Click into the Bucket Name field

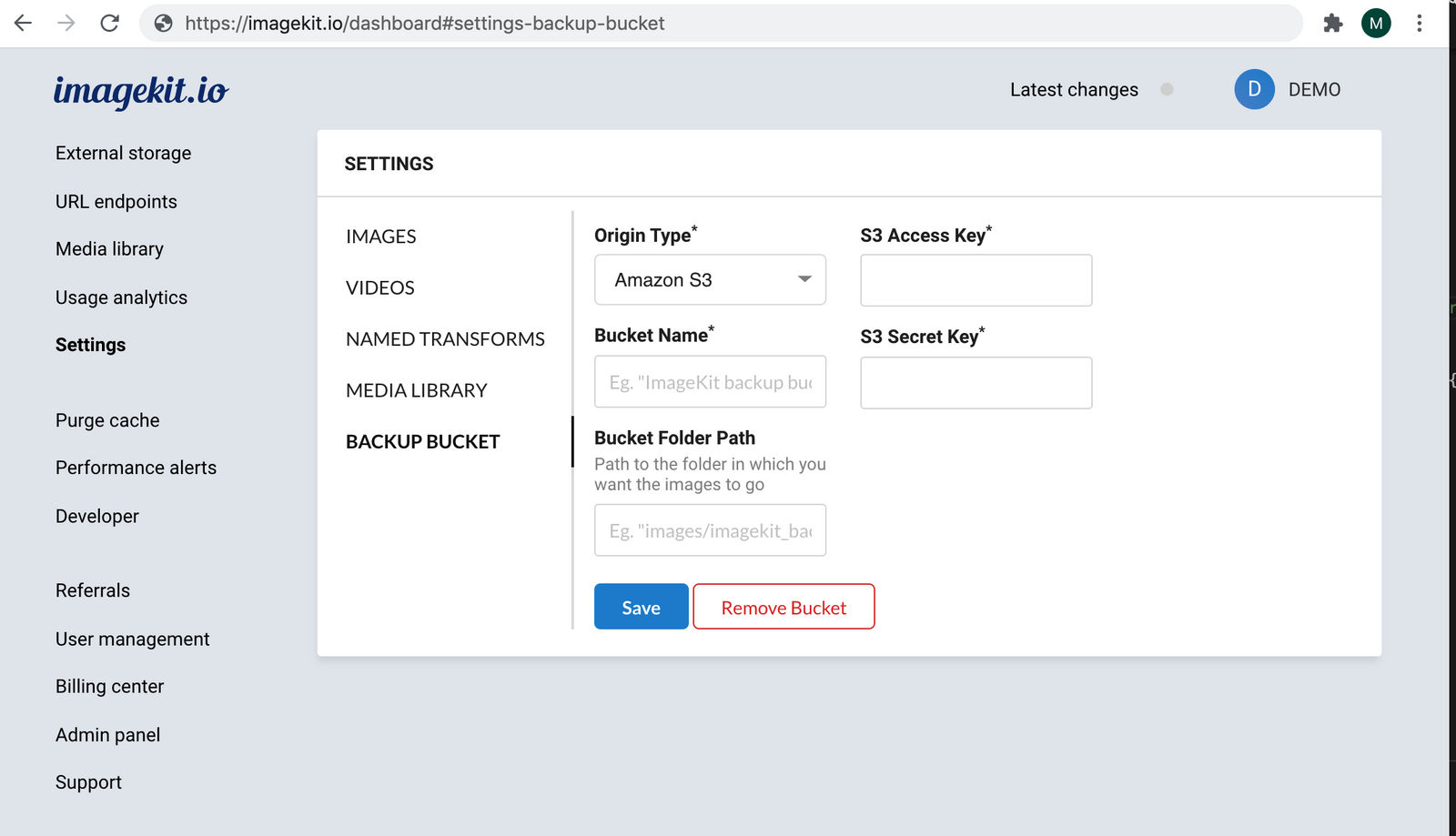[x=710, y=382]
